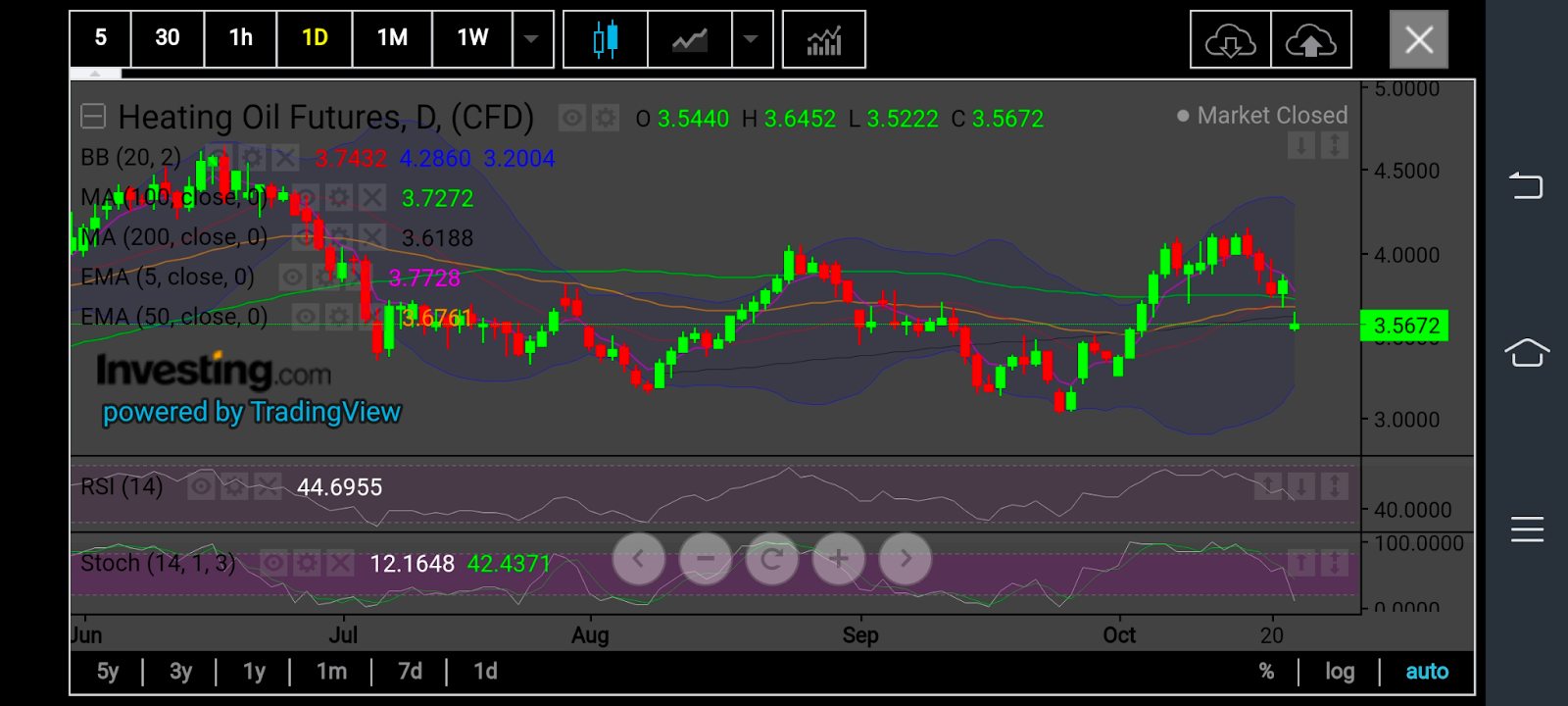
Task: Select 30 minute interval
Action: coord(168,39)
